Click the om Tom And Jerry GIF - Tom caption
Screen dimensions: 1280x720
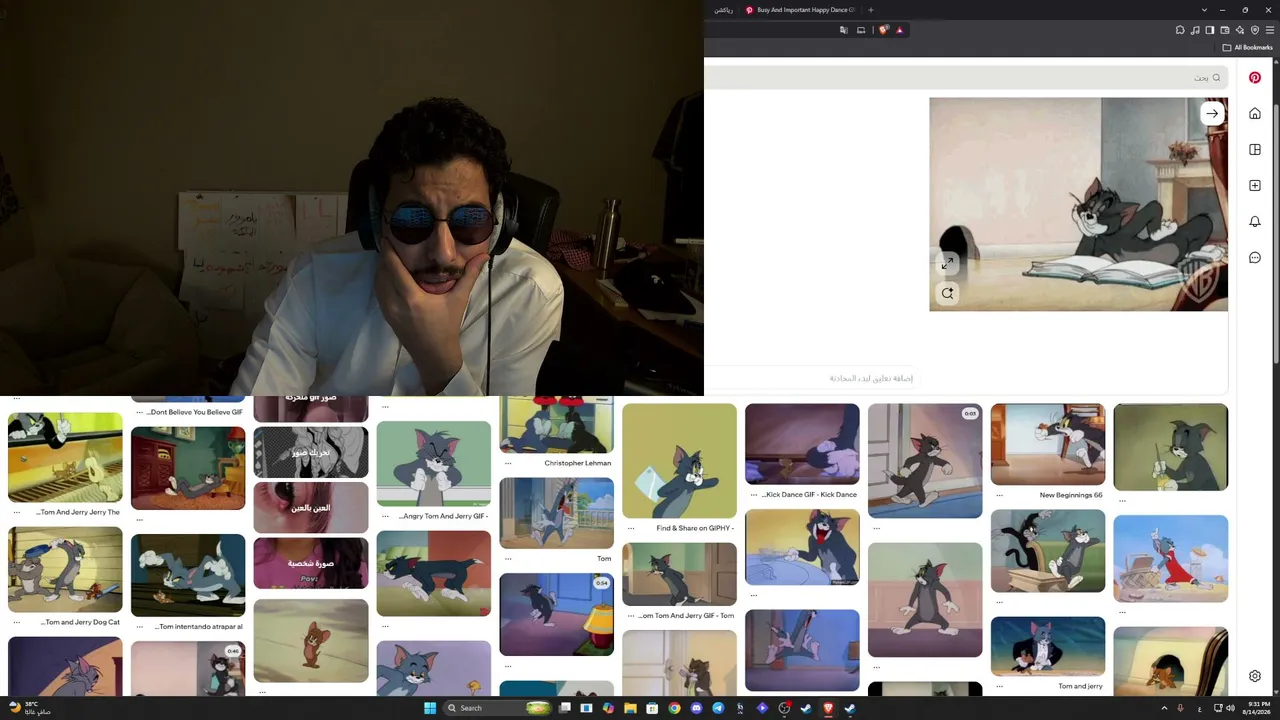tap(686, 615)
